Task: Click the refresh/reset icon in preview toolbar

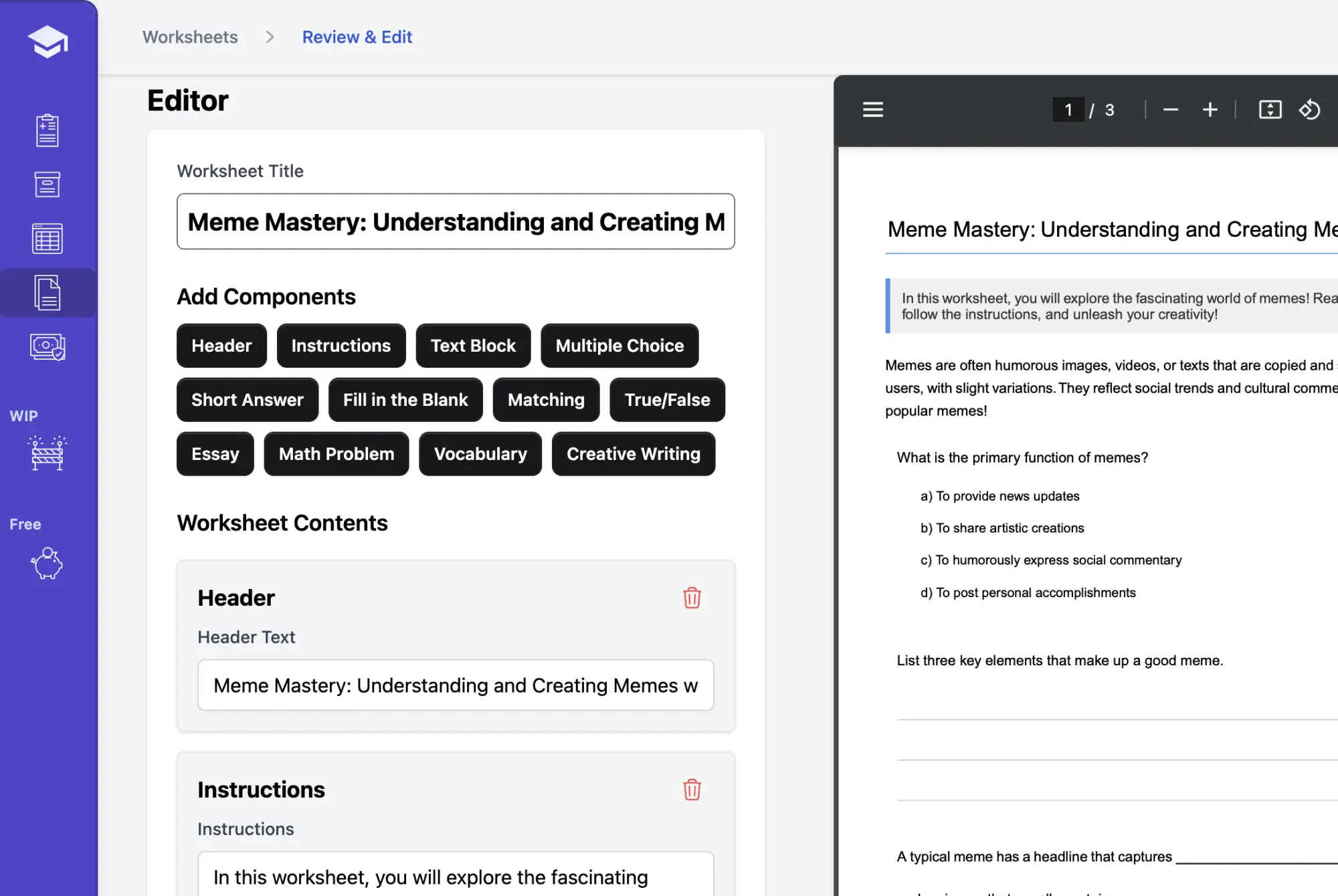Action: point(1311,108)
